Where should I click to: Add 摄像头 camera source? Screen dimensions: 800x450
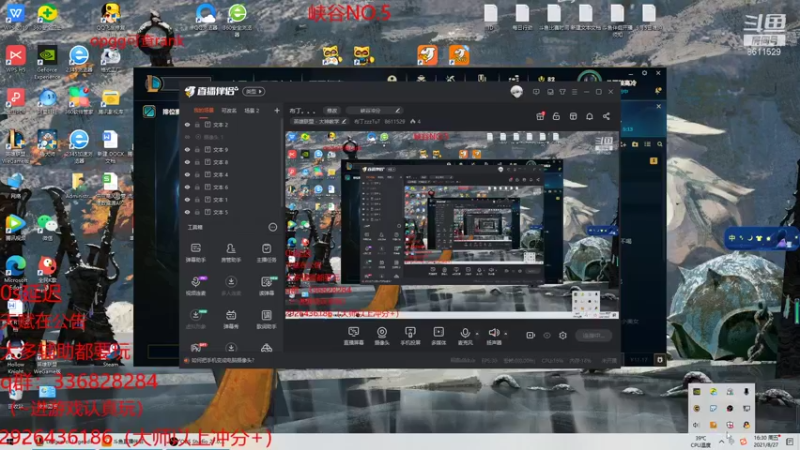click(x=382, y=336)
